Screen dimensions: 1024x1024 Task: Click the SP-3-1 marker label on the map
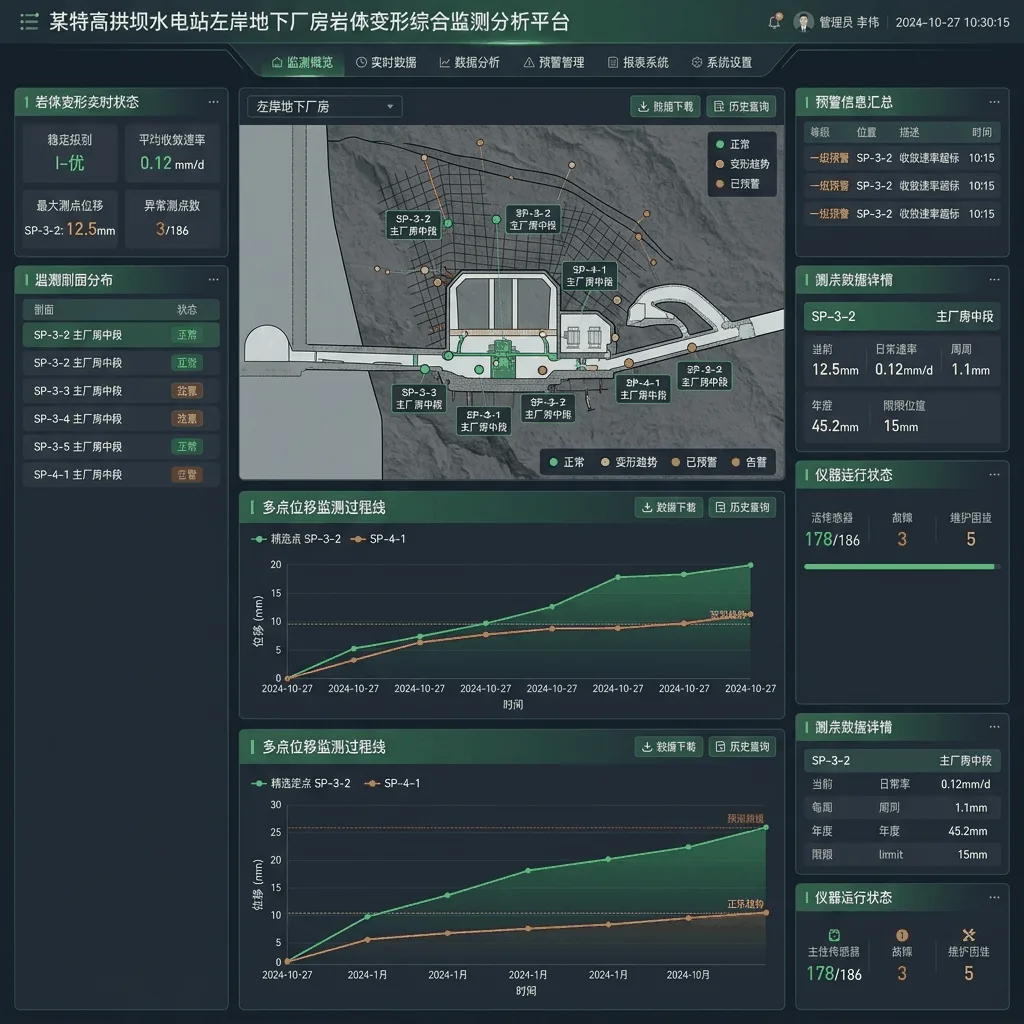coord(483,421)
